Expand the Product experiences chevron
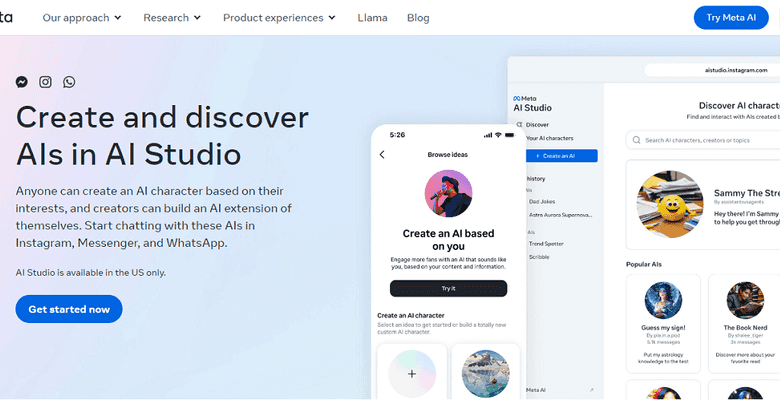The width and height of the screenshot is (780, 400). (332, 18)
